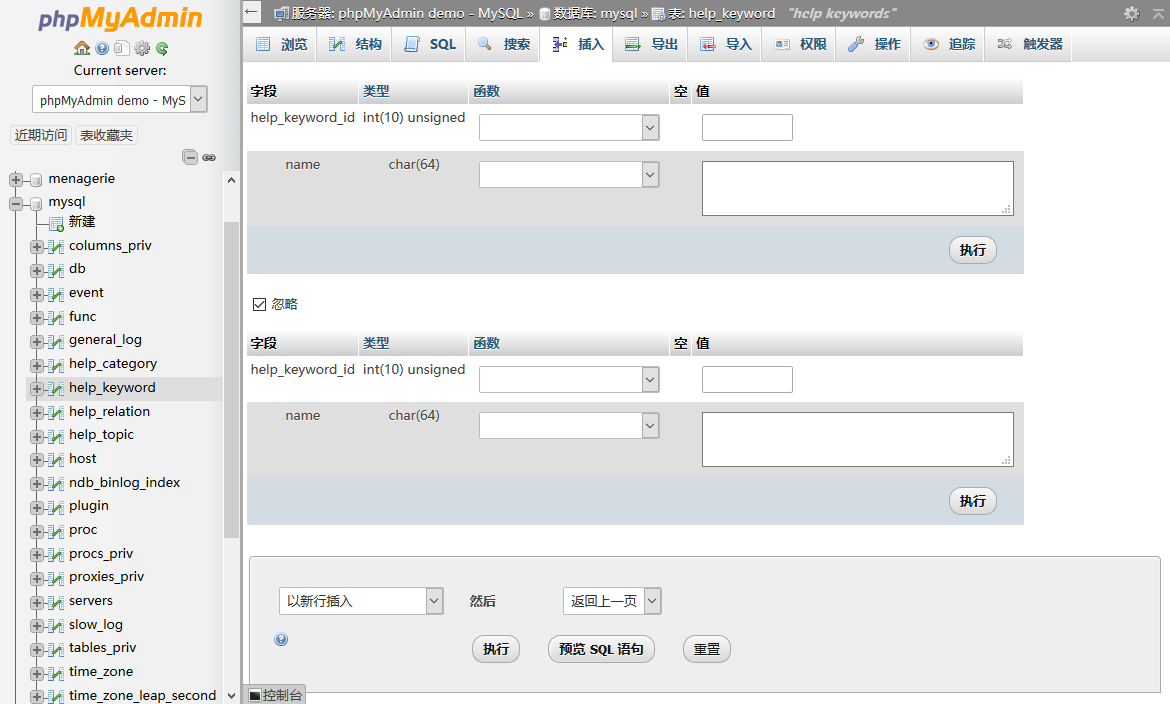Click the collapse all icon in navigation tree

click(x=190, y=157)
